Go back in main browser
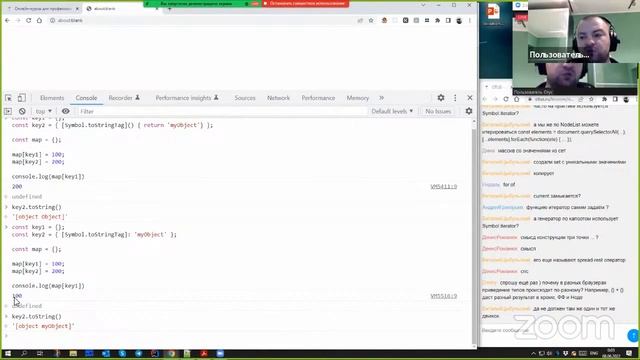The image size is (640, 360). [x=7, y=20]
